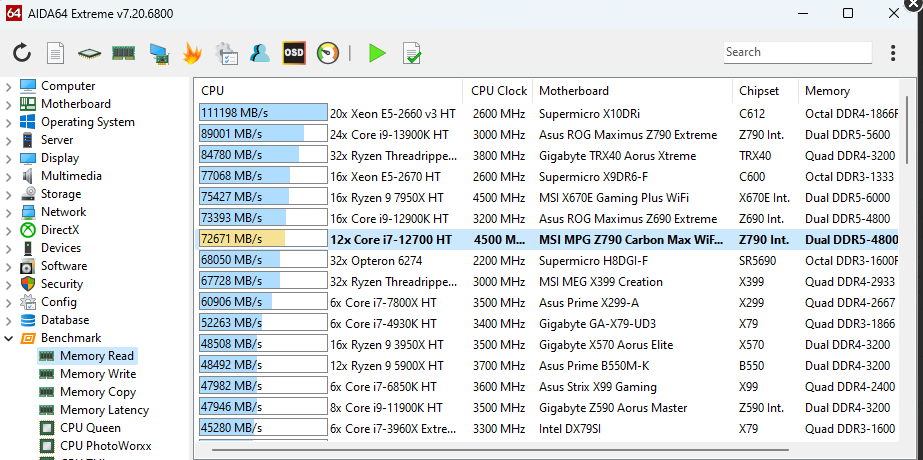Select the Display monitor icon
Image resolution: width=923 pixels, height=460 pixels.
28,158
